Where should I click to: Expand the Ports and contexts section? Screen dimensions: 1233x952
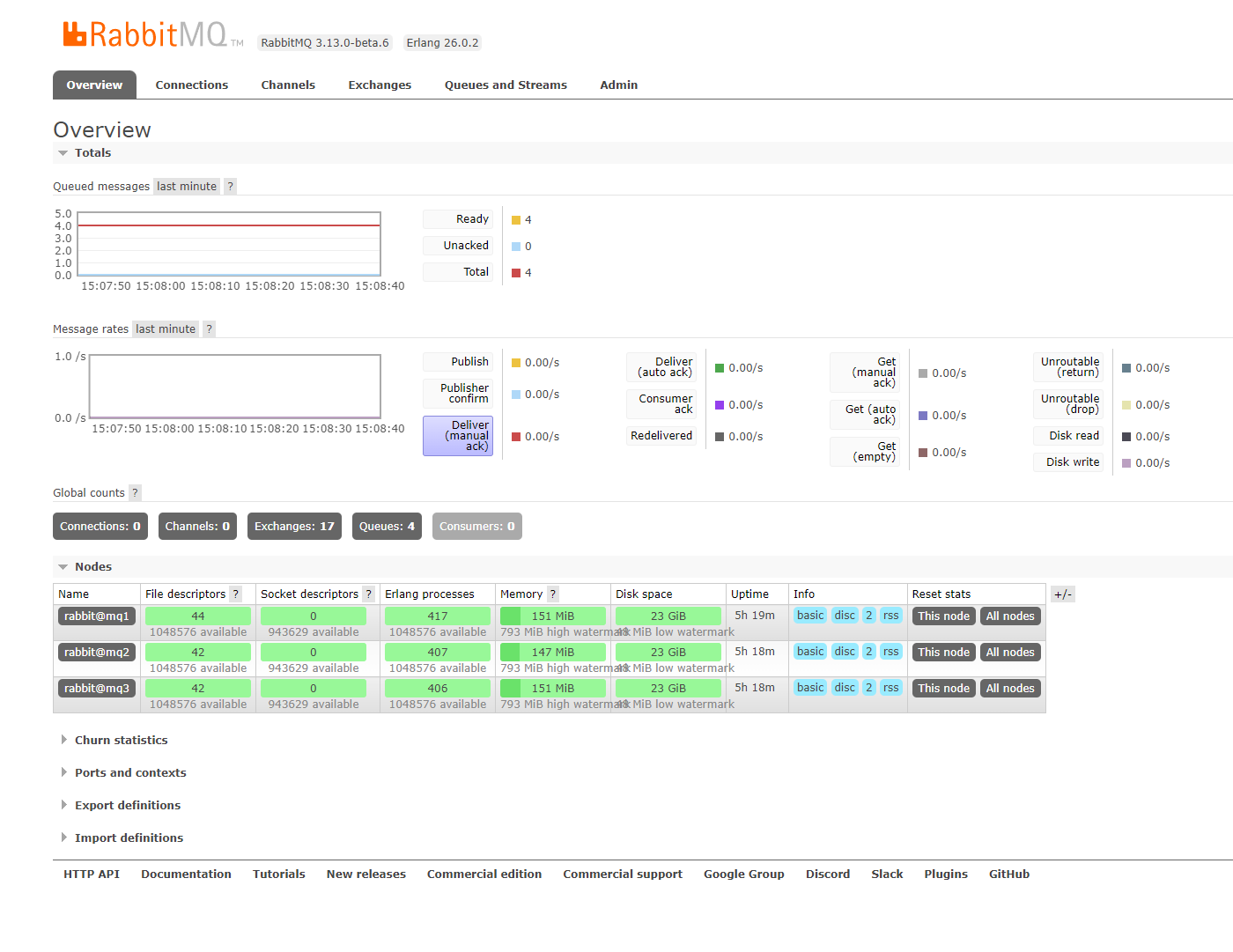pos(130,773)
